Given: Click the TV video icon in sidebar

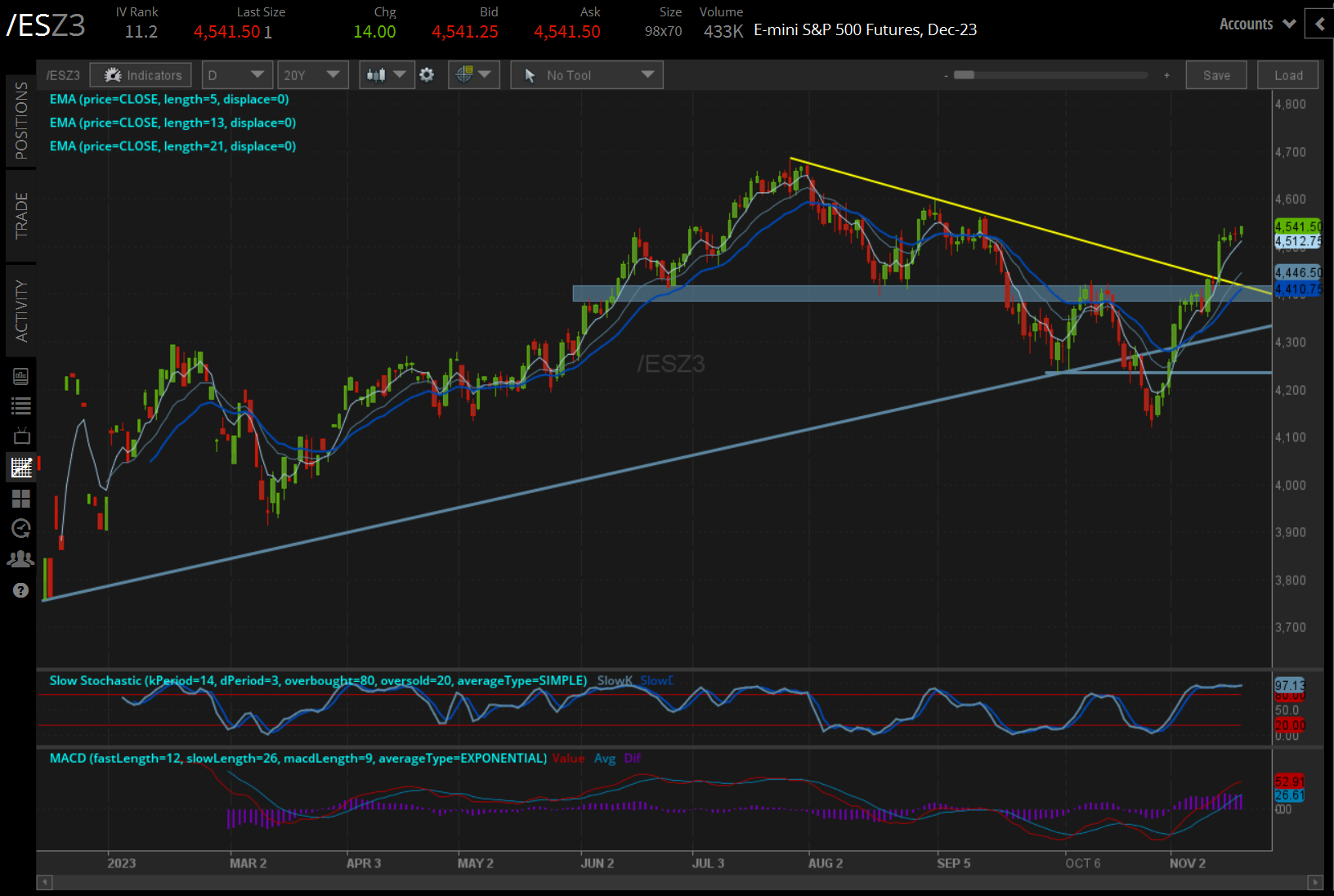Looking at the screenshot, I should pyautogui.click(x=21, y=437).
